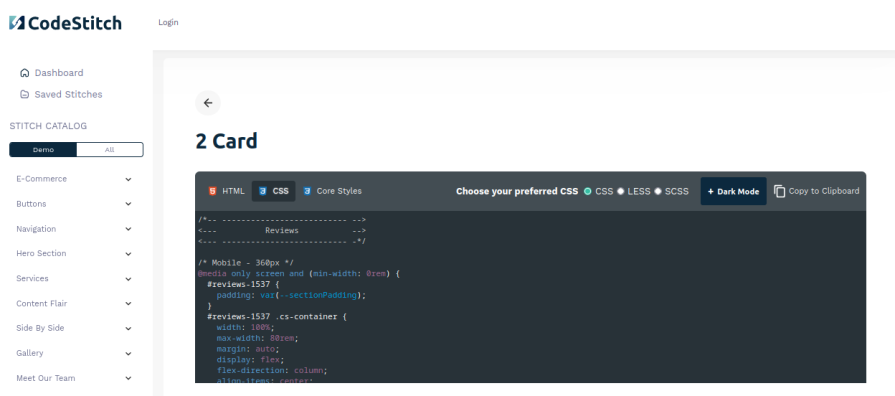
Task: Click the Saved Stitches folder icon
Action: tap(25, 95)
